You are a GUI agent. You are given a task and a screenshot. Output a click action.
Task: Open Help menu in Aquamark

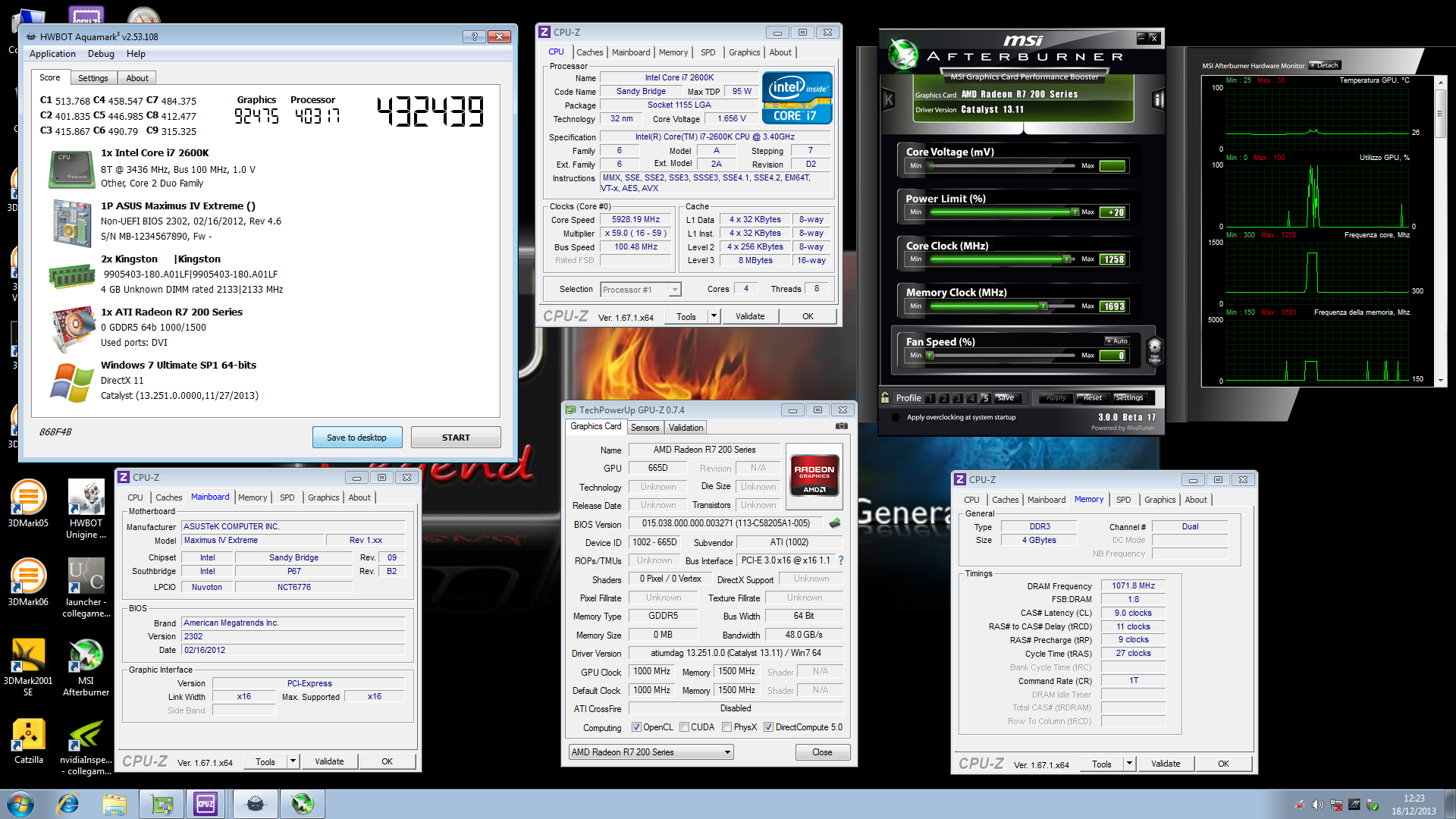[x=136, y=54]
